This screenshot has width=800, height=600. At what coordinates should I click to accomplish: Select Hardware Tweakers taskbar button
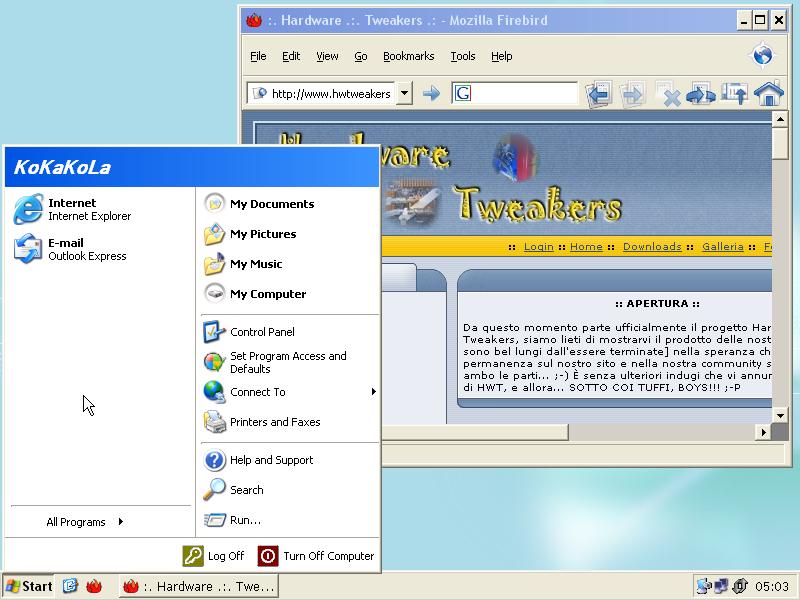[199, 586]
